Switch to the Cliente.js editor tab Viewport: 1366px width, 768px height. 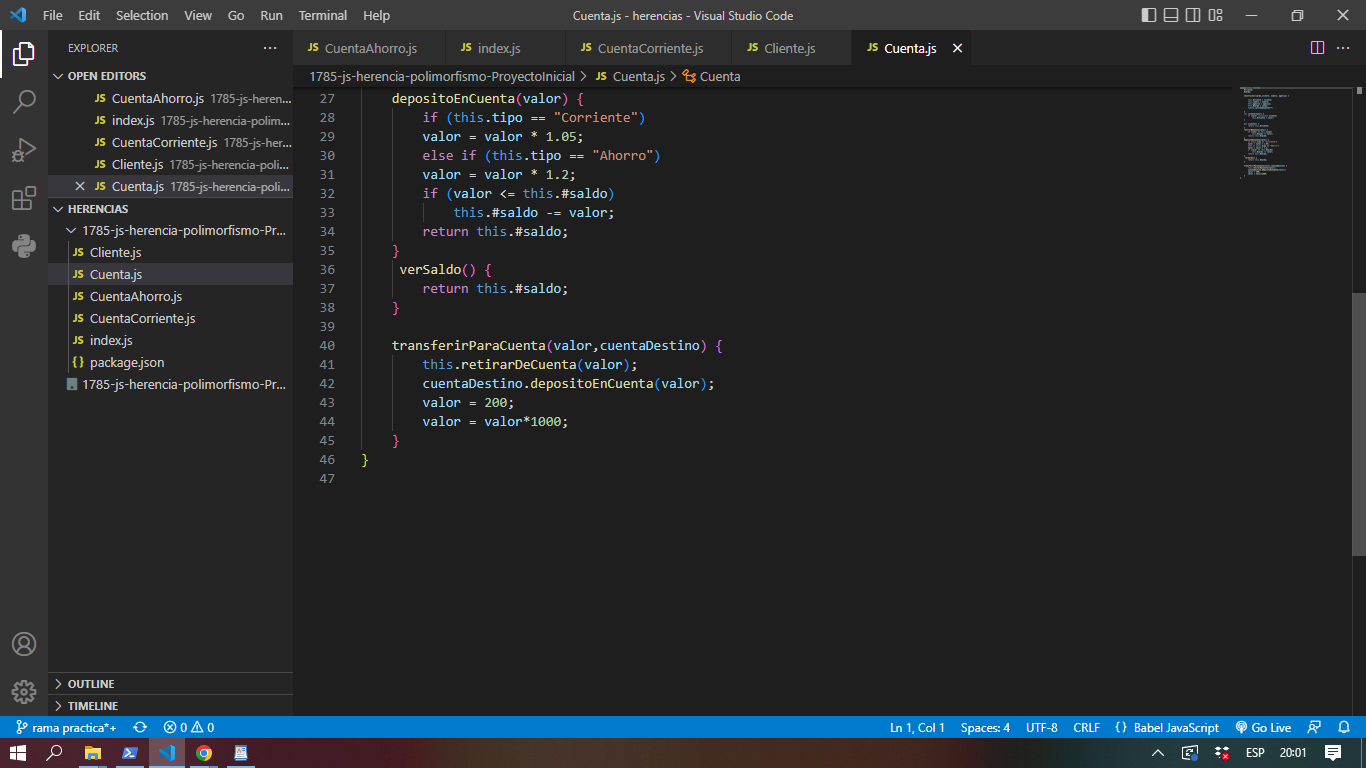(789, 48)
